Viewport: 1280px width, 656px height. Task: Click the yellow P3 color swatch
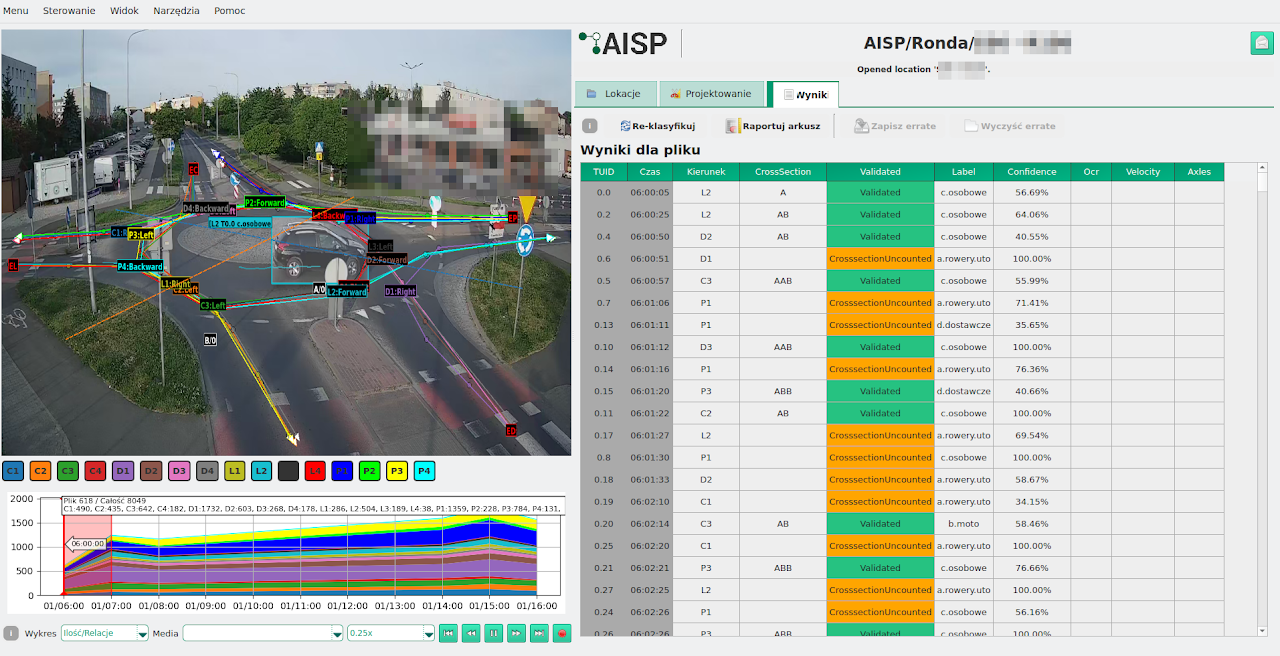pyautogui.click(x=397, y=470)
